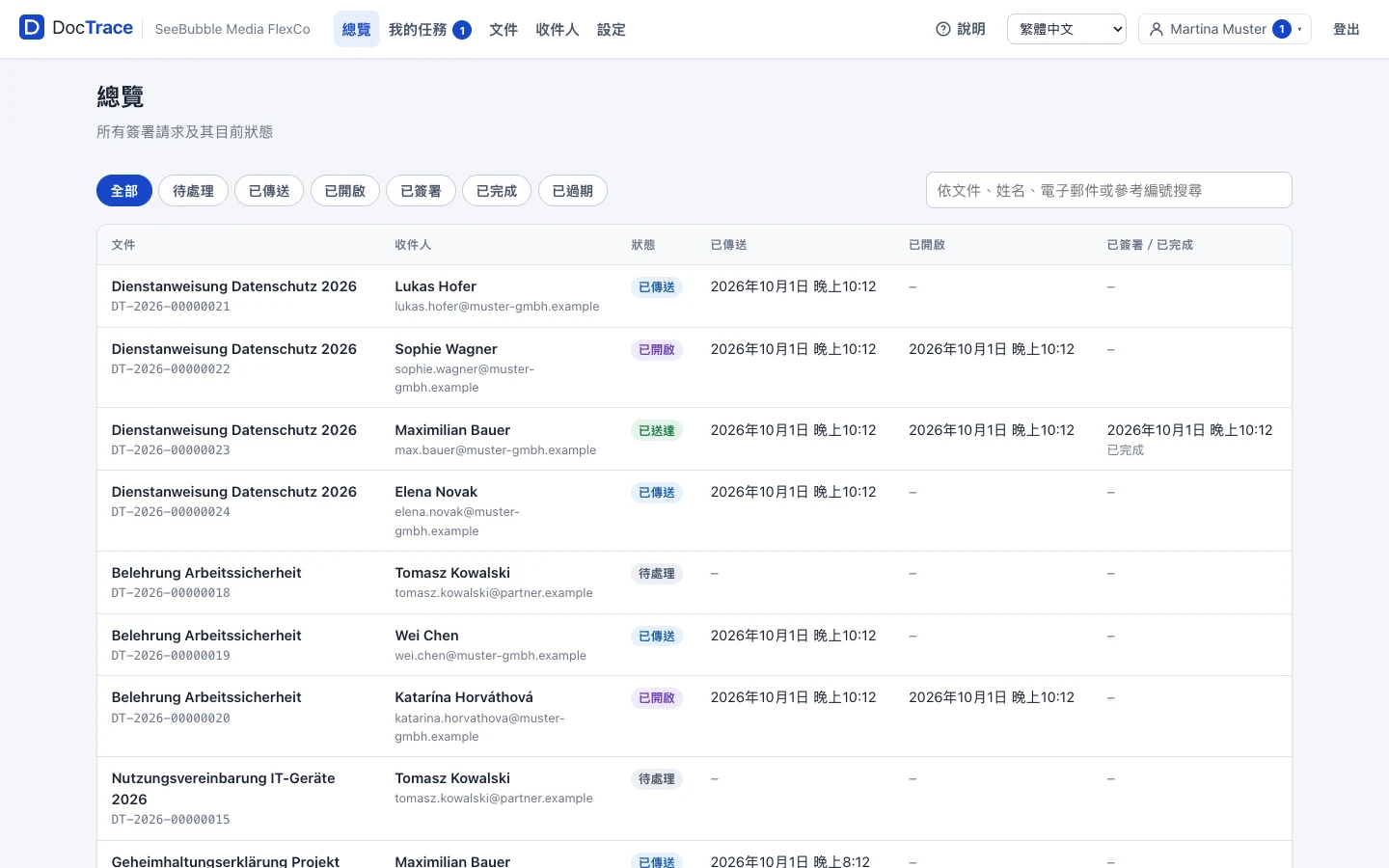Click the help question mark icon

[943, 29]
